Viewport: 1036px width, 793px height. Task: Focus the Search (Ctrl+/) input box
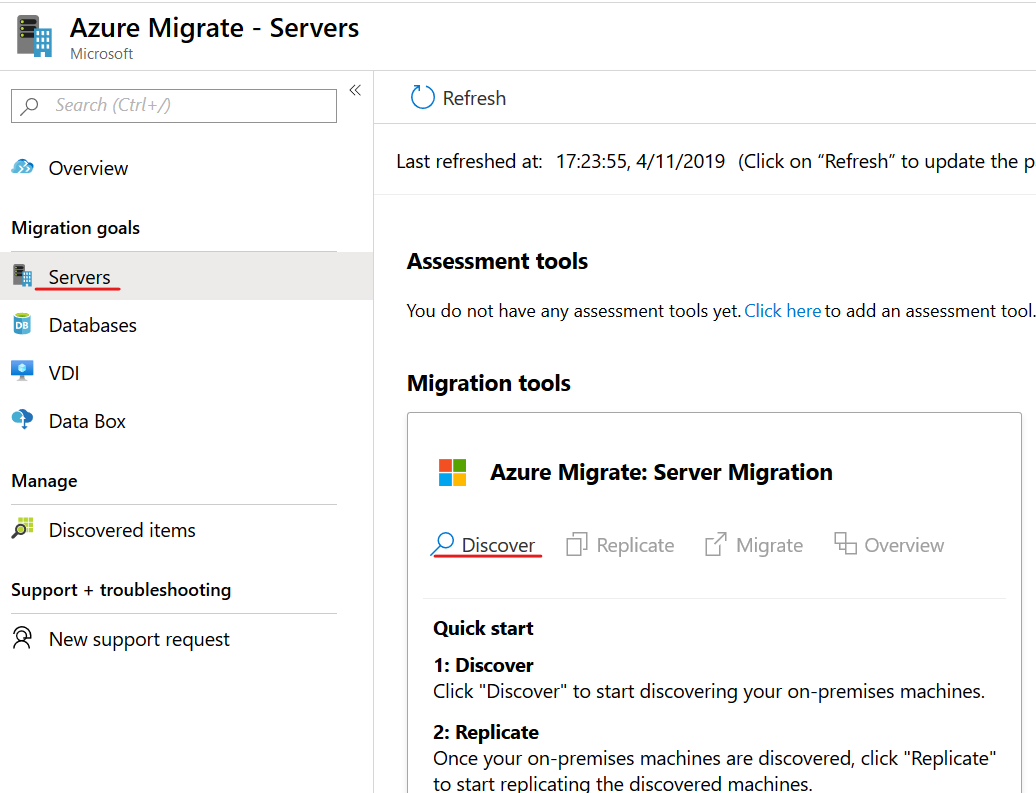click(174, 106)
